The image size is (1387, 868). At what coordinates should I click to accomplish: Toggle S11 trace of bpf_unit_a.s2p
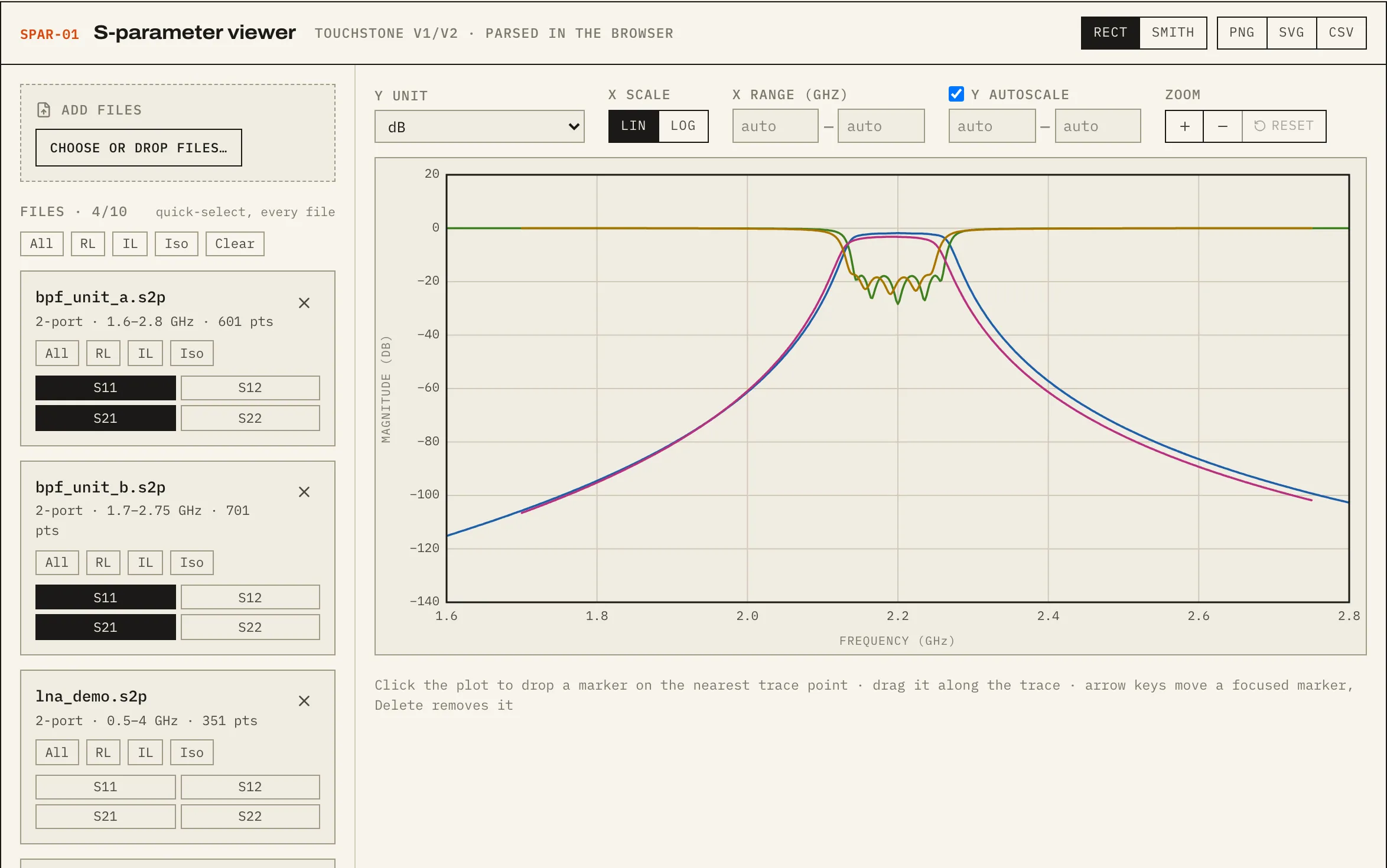(106, 388)
